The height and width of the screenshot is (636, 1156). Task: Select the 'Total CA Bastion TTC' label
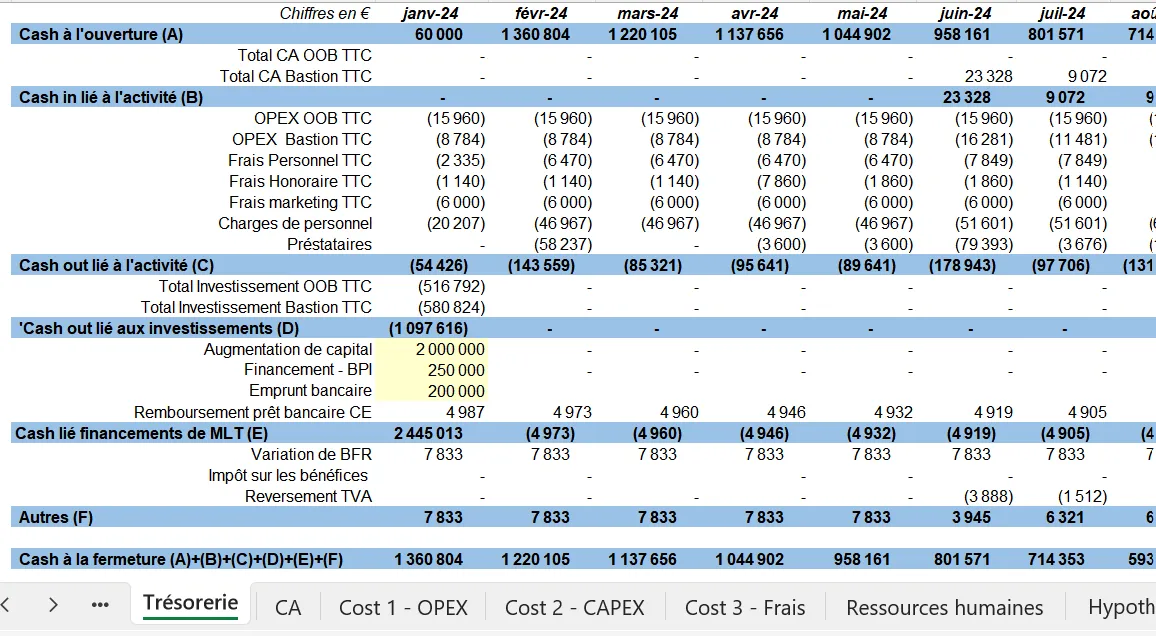296,77
